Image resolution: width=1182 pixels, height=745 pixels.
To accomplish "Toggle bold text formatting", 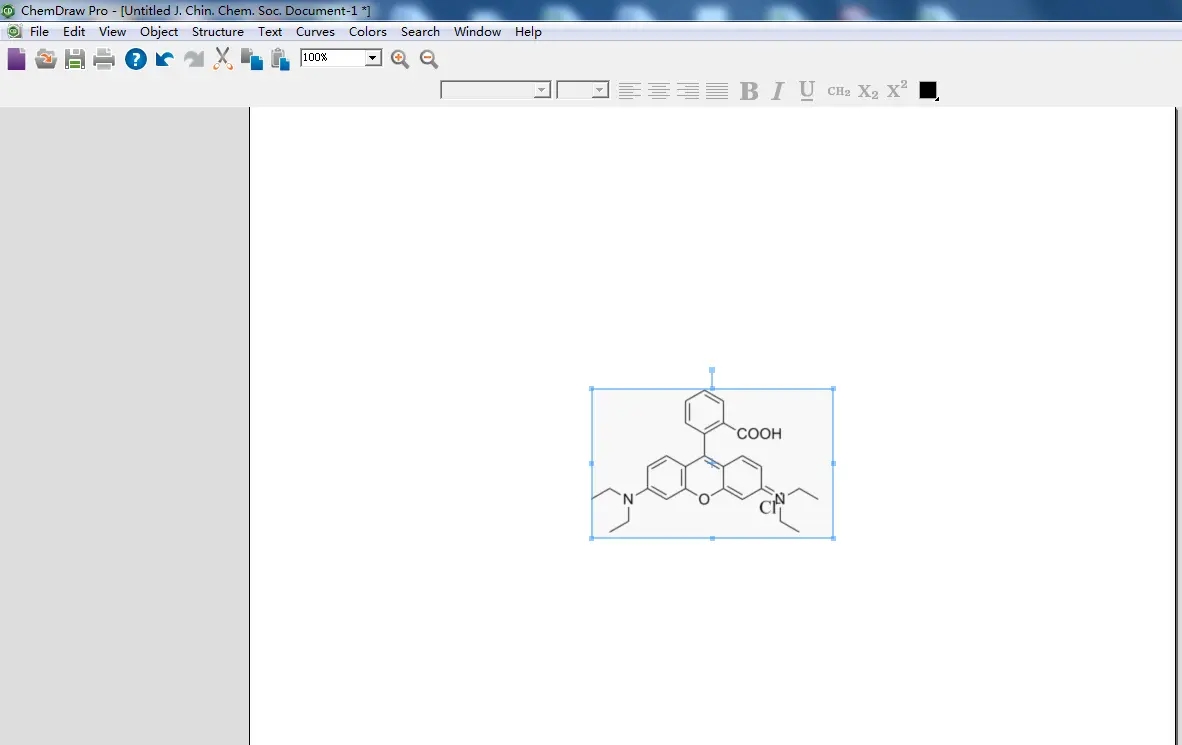I will pyautogui.click(x=748, y=90).
